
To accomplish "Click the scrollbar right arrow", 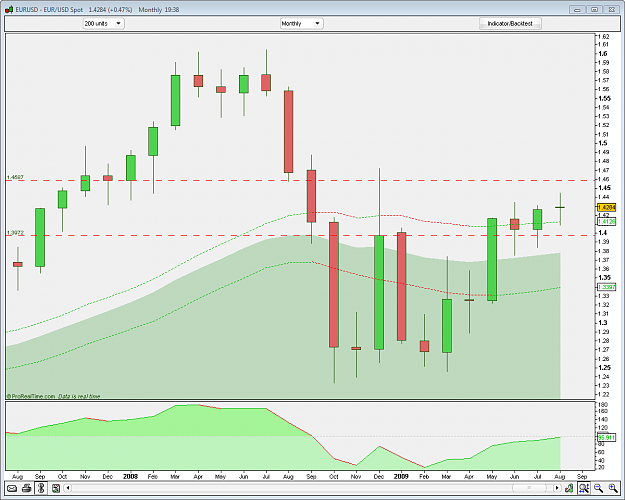I will (x=557, y=488).
